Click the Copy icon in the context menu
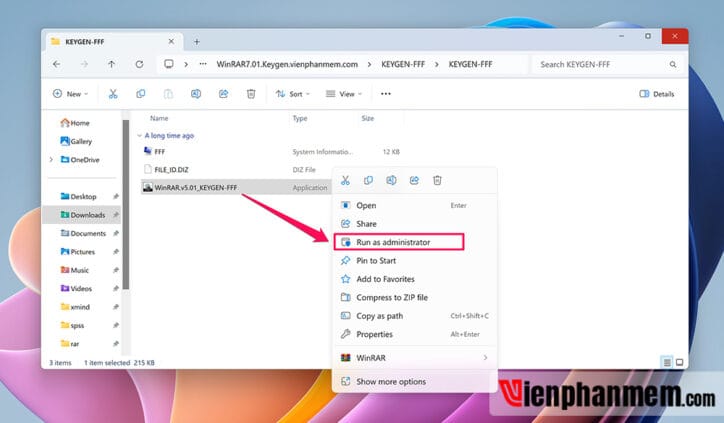 [x=368, y=180]
